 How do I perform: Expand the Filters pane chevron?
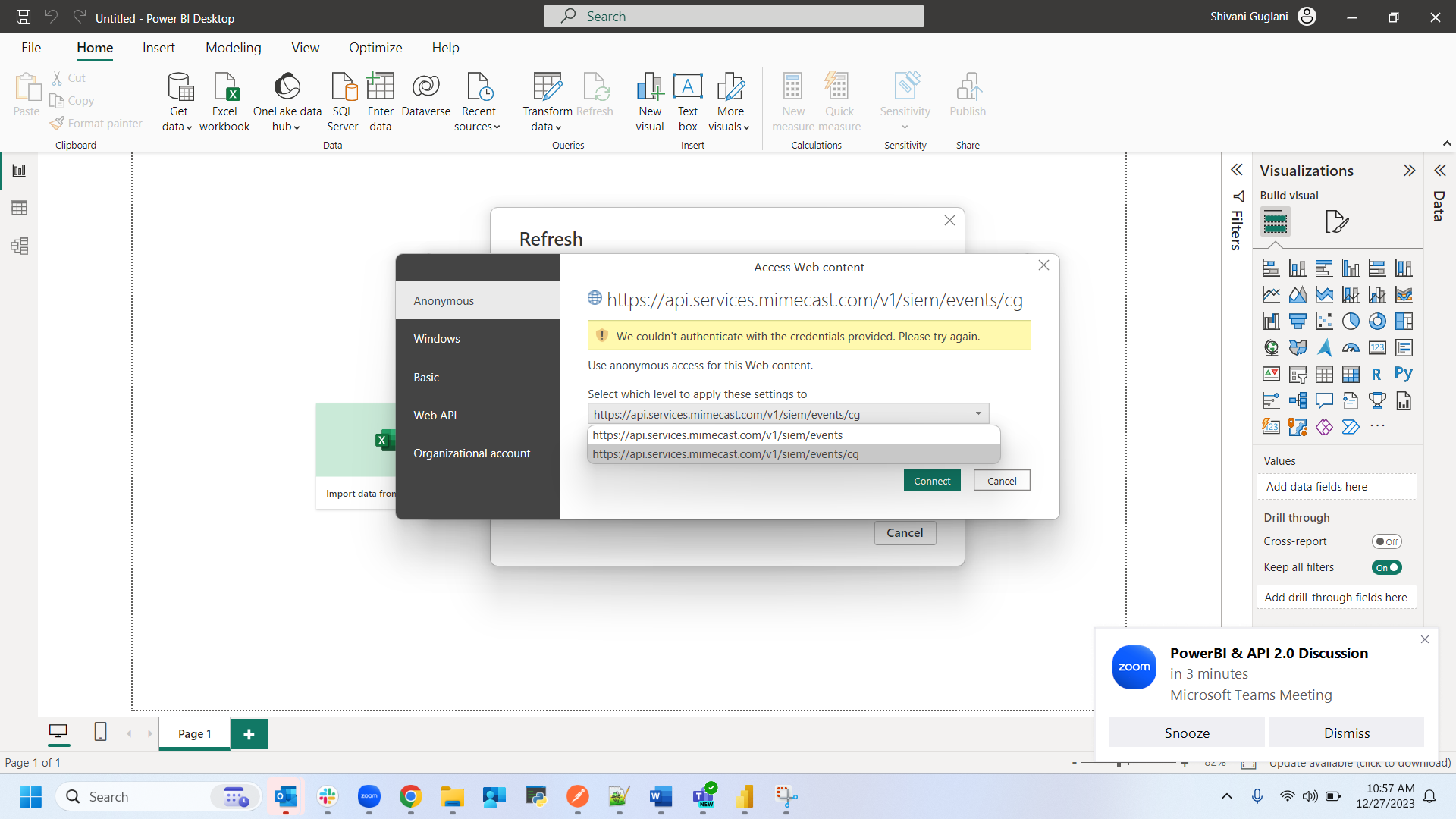pyautogui.click(x=1237, y=170)
